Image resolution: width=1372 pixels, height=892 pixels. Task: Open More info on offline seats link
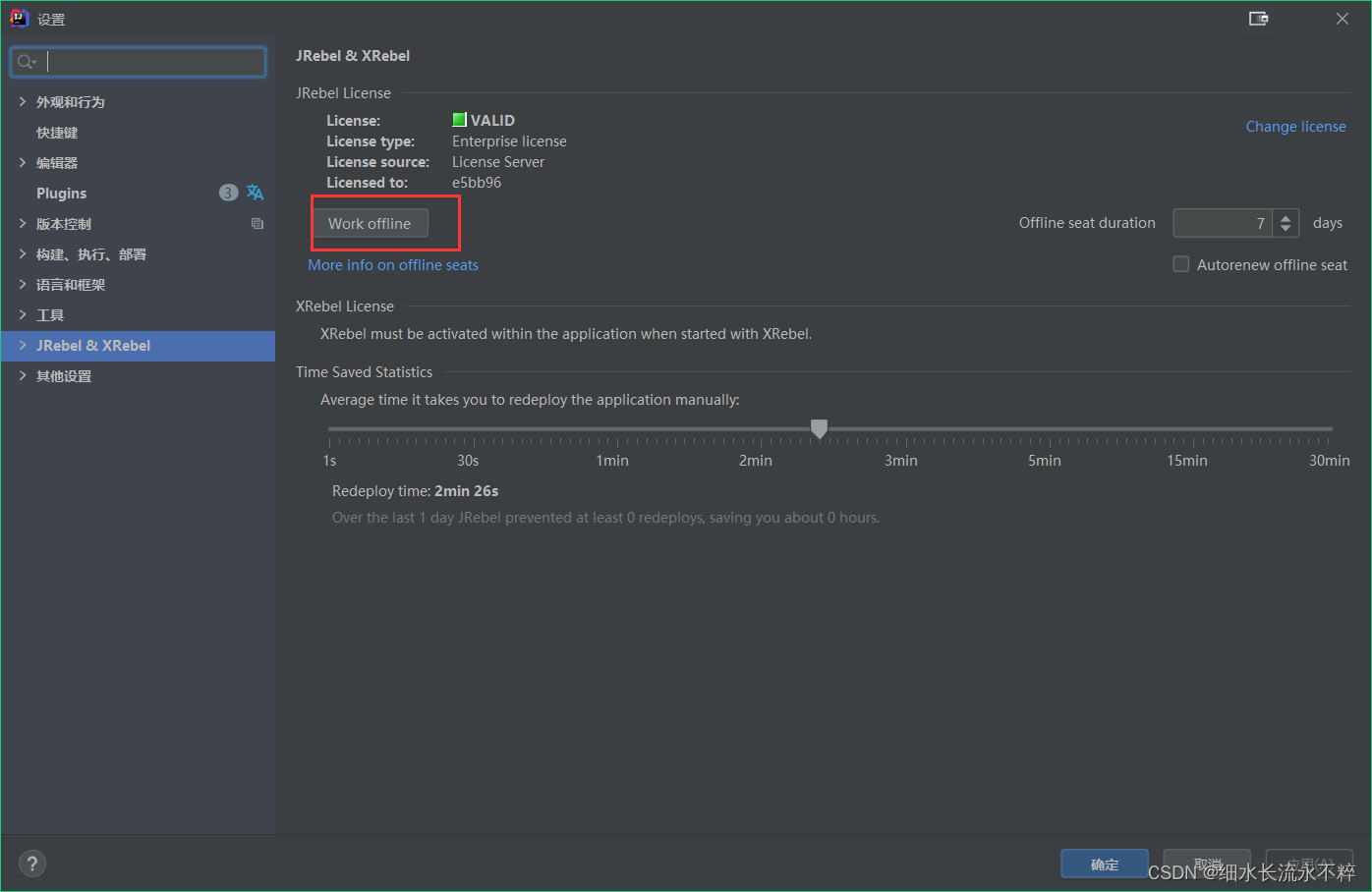[393, 265]
